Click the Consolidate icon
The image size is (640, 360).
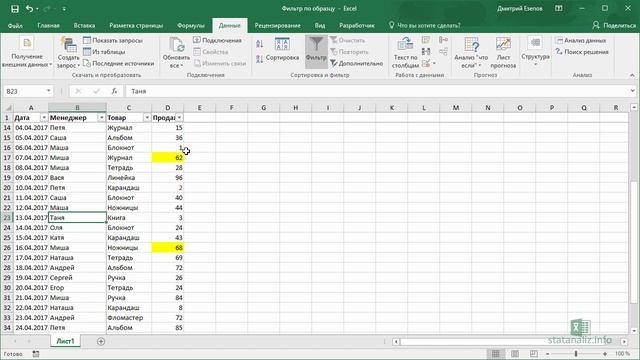(443, 40)
